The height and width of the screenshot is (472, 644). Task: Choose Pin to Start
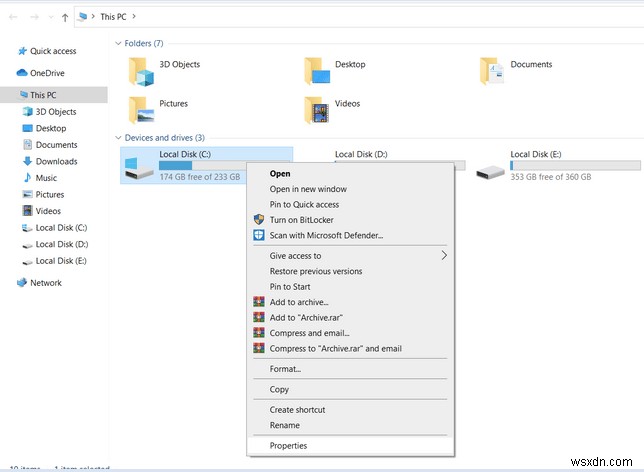point(350,287)
